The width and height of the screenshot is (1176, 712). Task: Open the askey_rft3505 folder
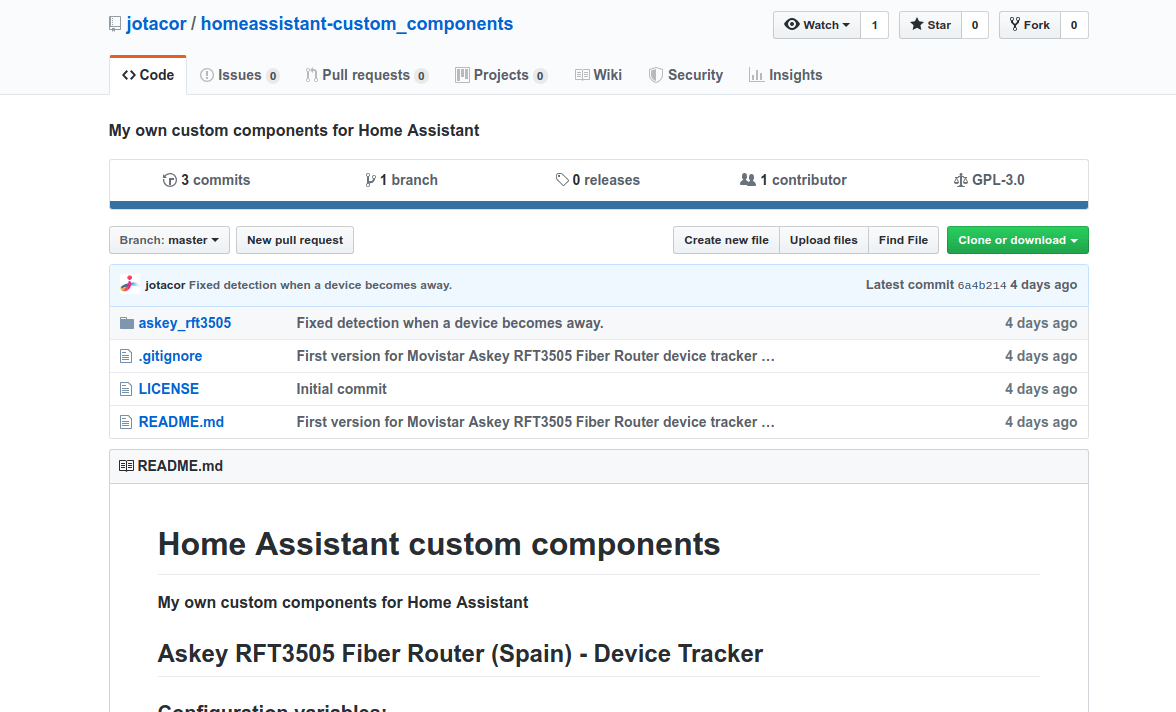184,323
